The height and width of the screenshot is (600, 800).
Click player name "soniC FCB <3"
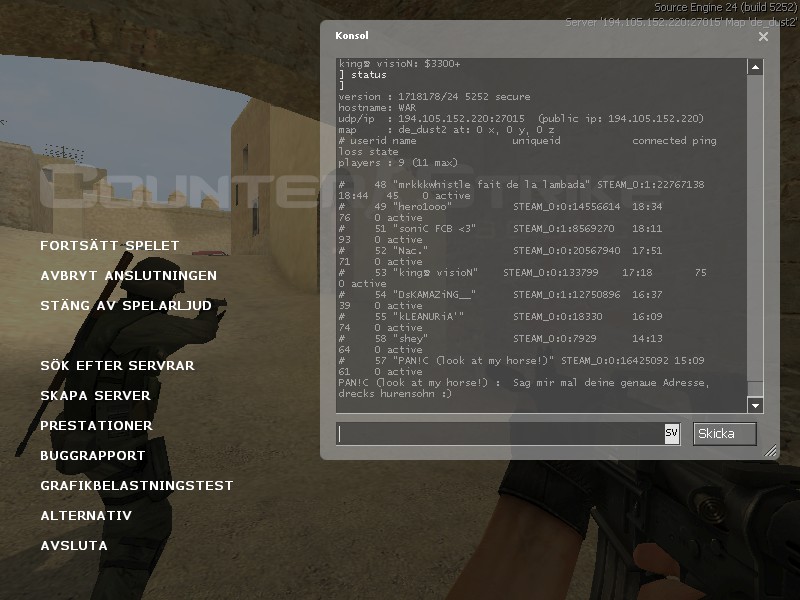point(434,229)
